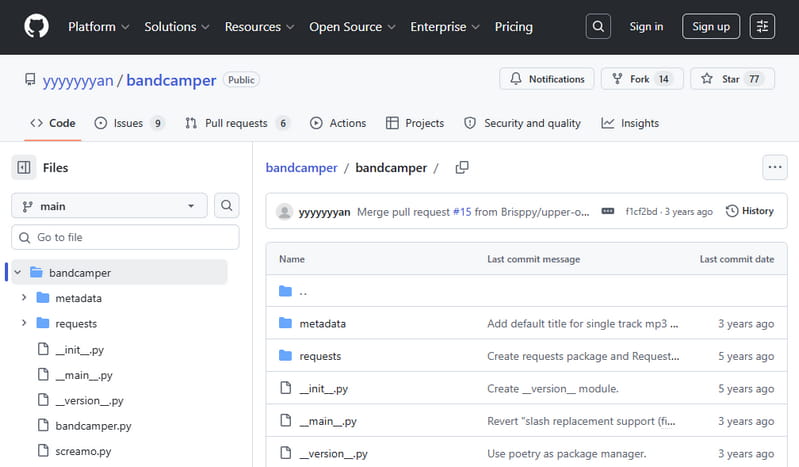Screen dimensions: 799x467
Task: Click the Sign in link
Action: 646,27
